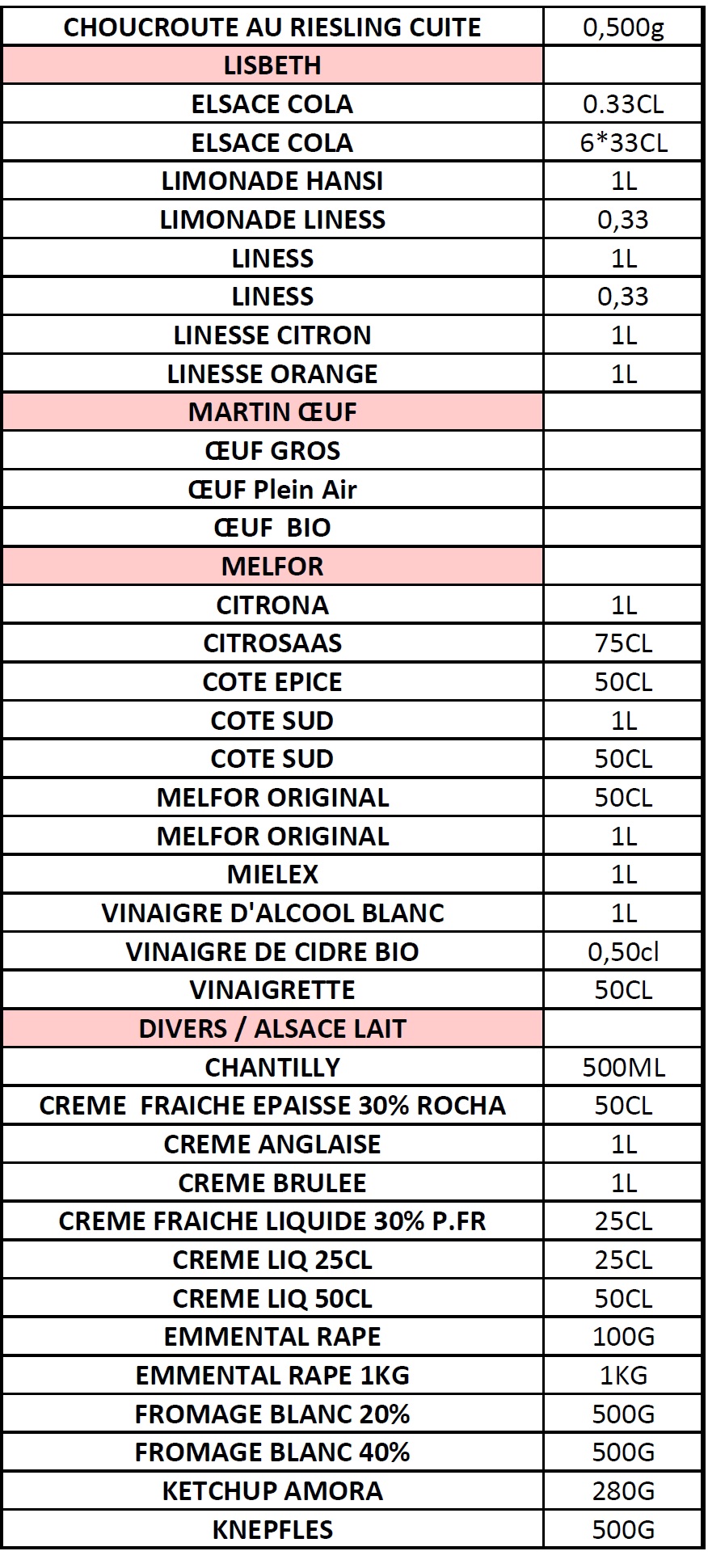Select the MELFOR section header cell
This screenshot has width=708, height=1568.
click(272, 567)
